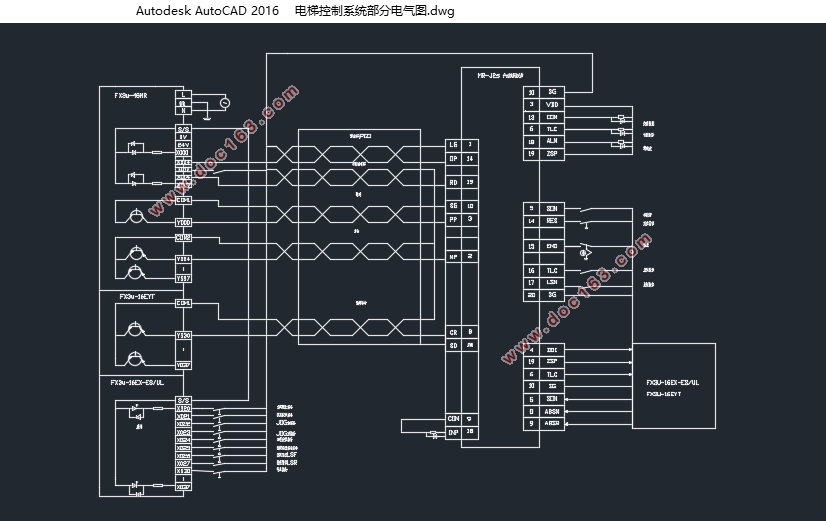The width and height of the screenshot is (826, 521).
Task: Click the LSF limit switch label
Action: (287, 455)
